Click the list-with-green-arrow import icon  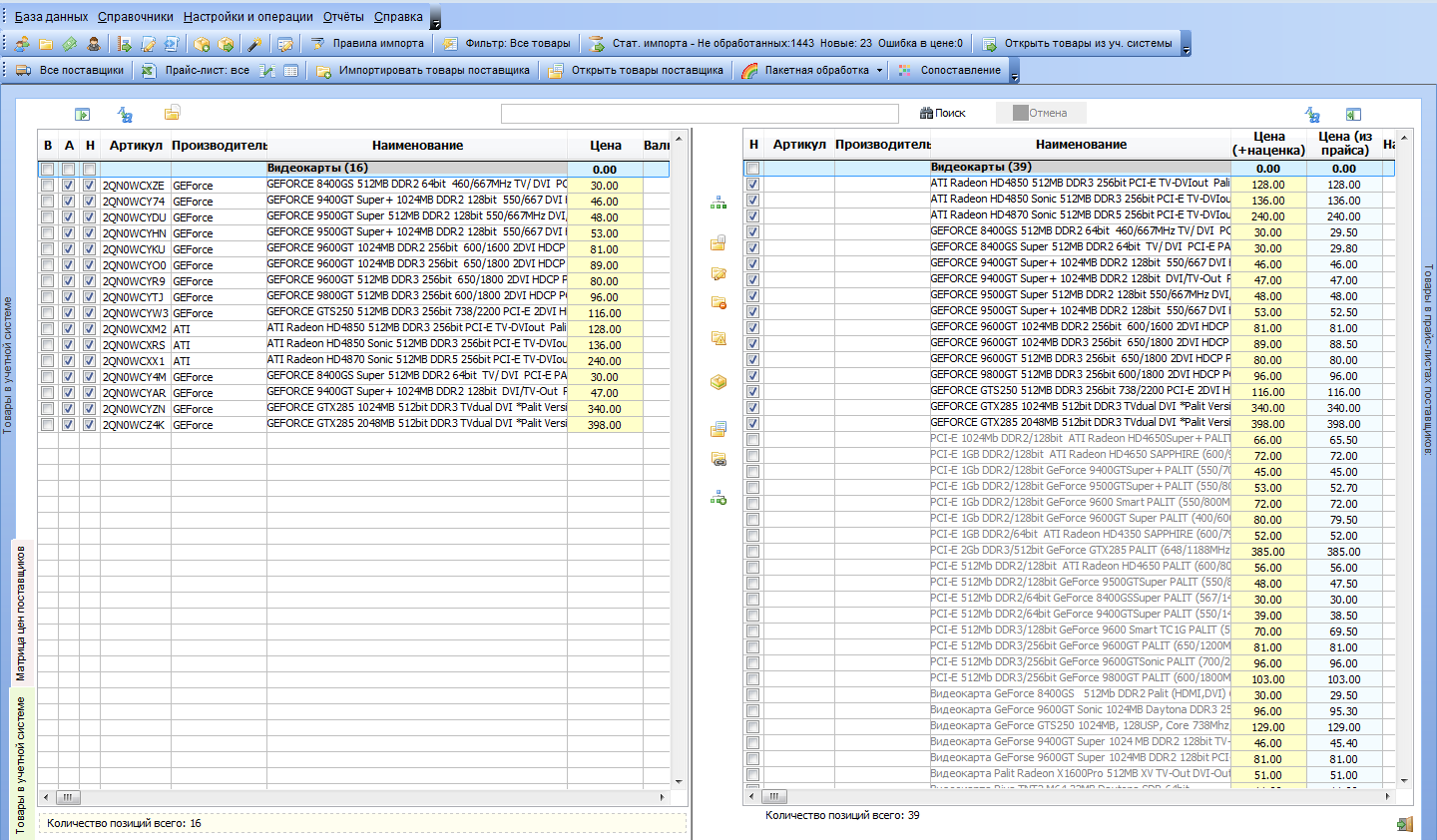(x=125, y=44)
